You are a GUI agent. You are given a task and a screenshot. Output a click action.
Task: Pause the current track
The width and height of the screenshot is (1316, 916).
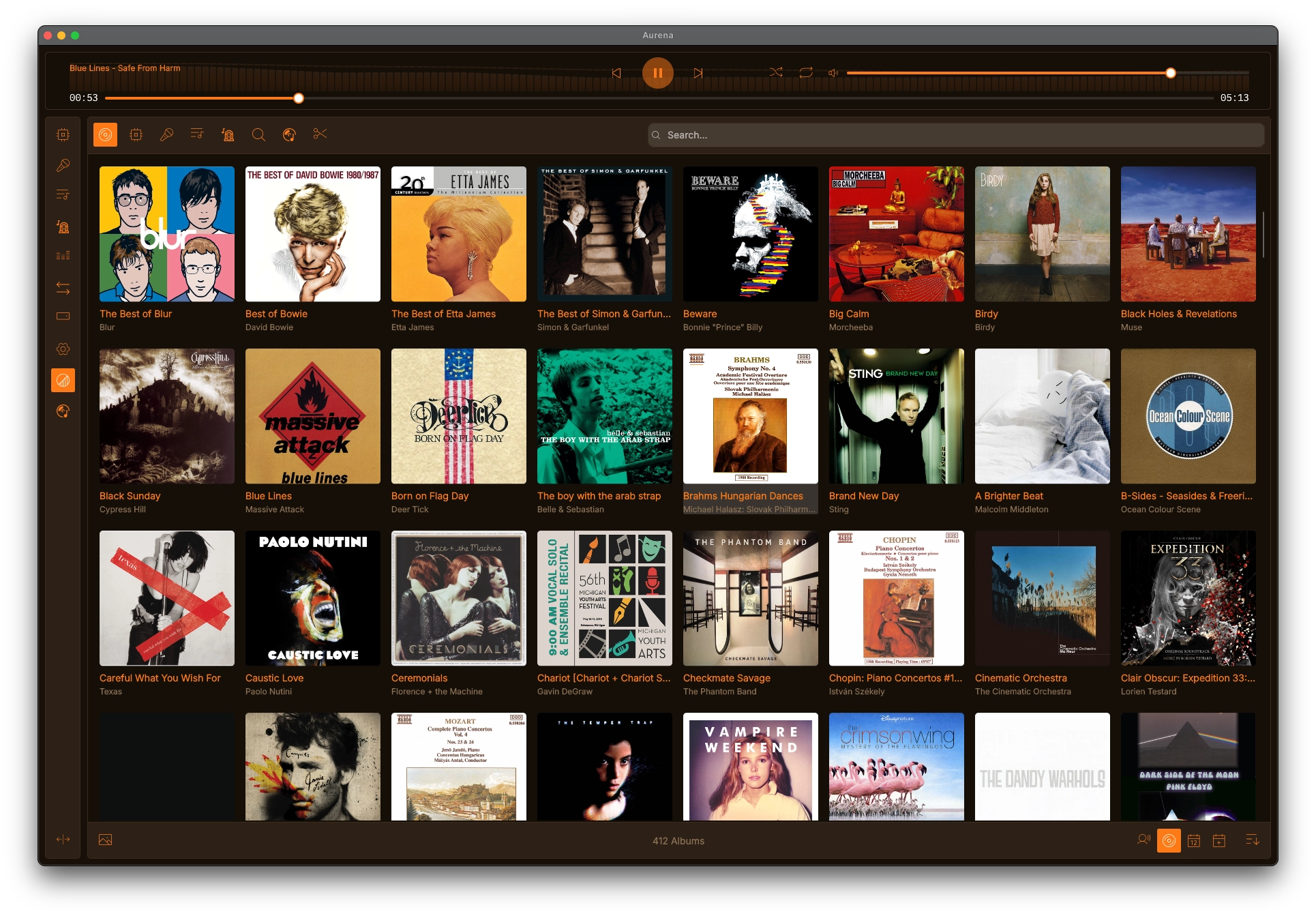click(657, 73)
